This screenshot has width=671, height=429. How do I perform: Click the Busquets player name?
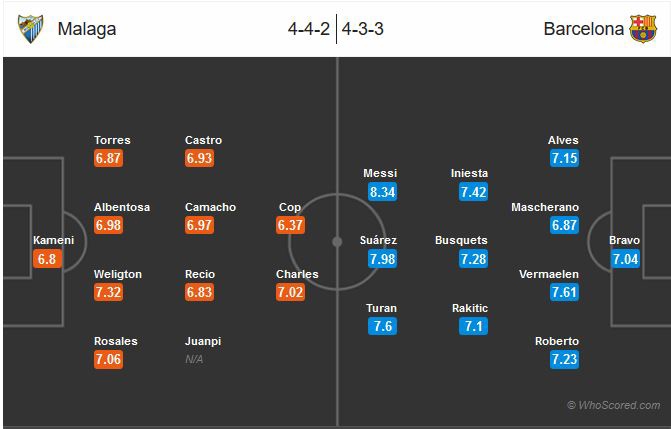(462, 240)
